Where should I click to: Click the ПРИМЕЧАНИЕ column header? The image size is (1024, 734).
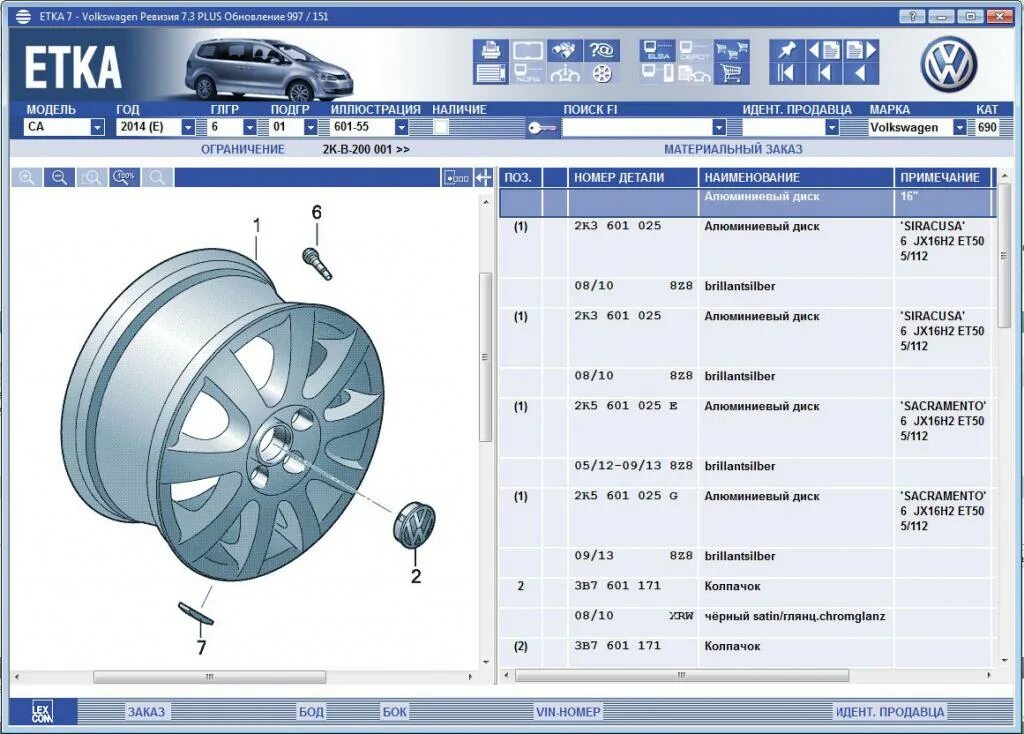pyautogui.click(x=943, y=177)
